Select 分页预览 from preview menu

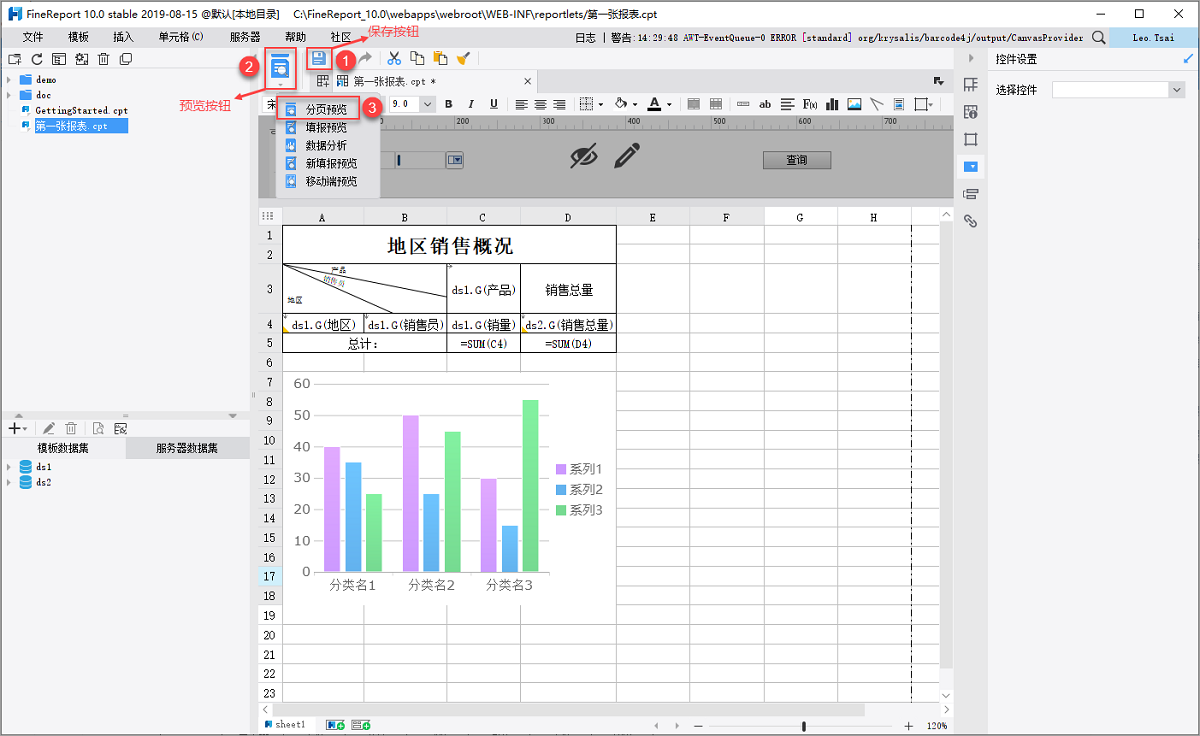[317, 109]
